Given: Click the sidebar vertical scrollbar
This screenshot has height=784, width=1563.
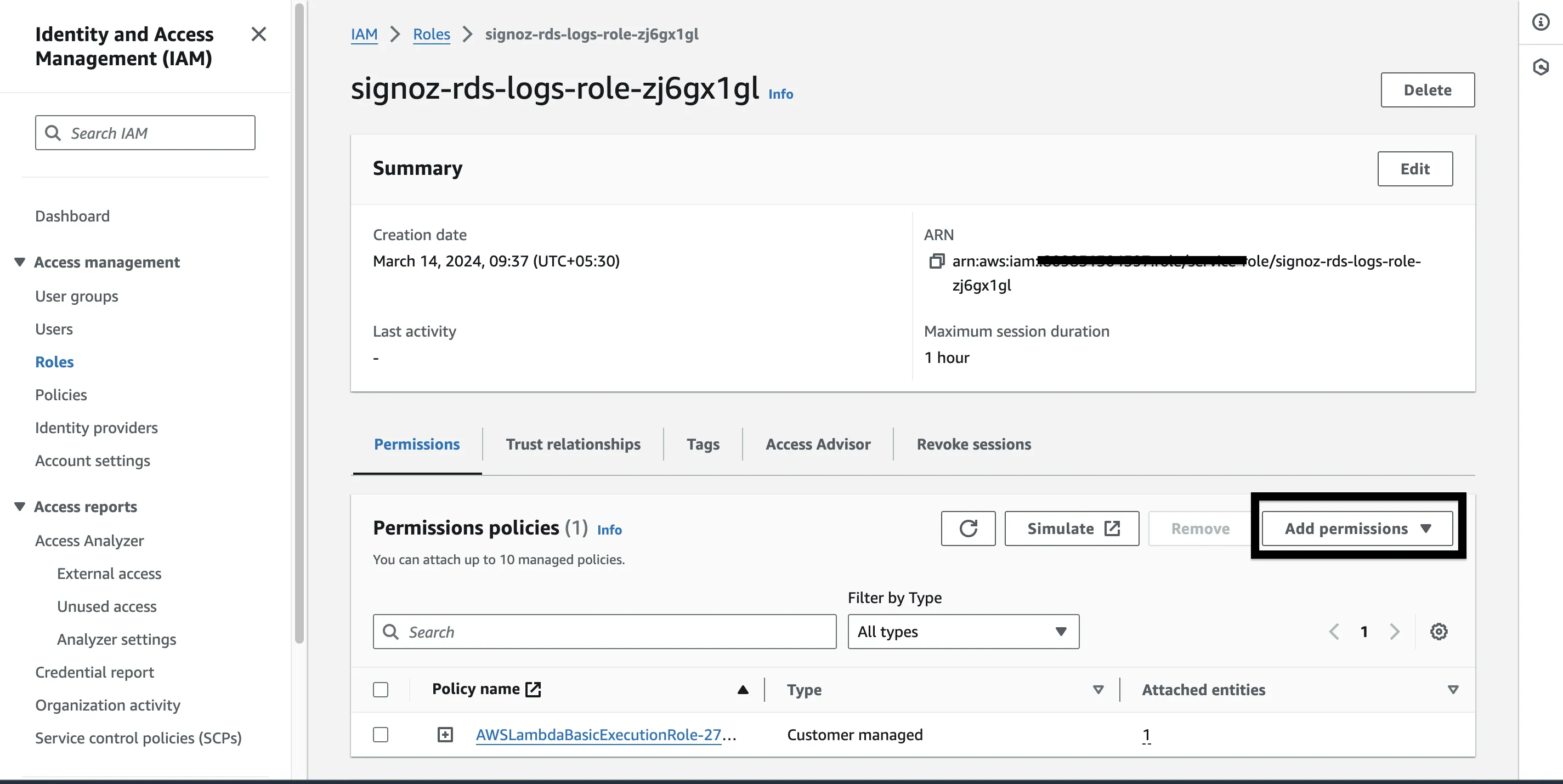Looking at the screenshot, I should [299, 323].
